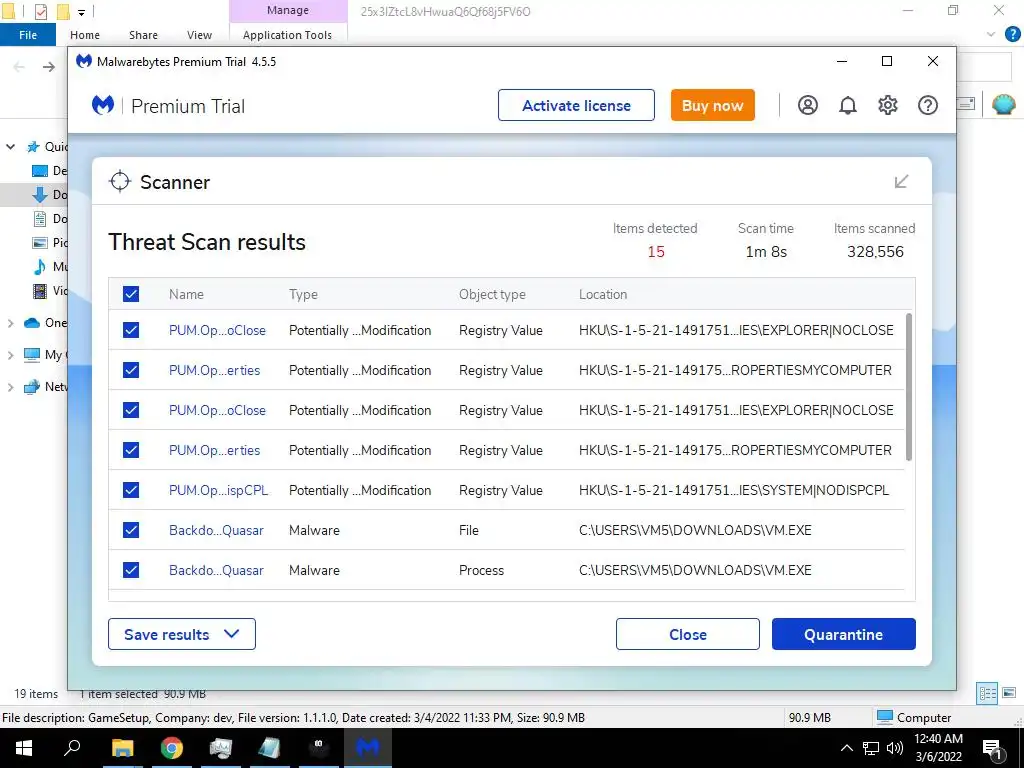This screenshot has width=1024, height=768.
Task: Expand OneDrive tree node
Action: (10, 323)
